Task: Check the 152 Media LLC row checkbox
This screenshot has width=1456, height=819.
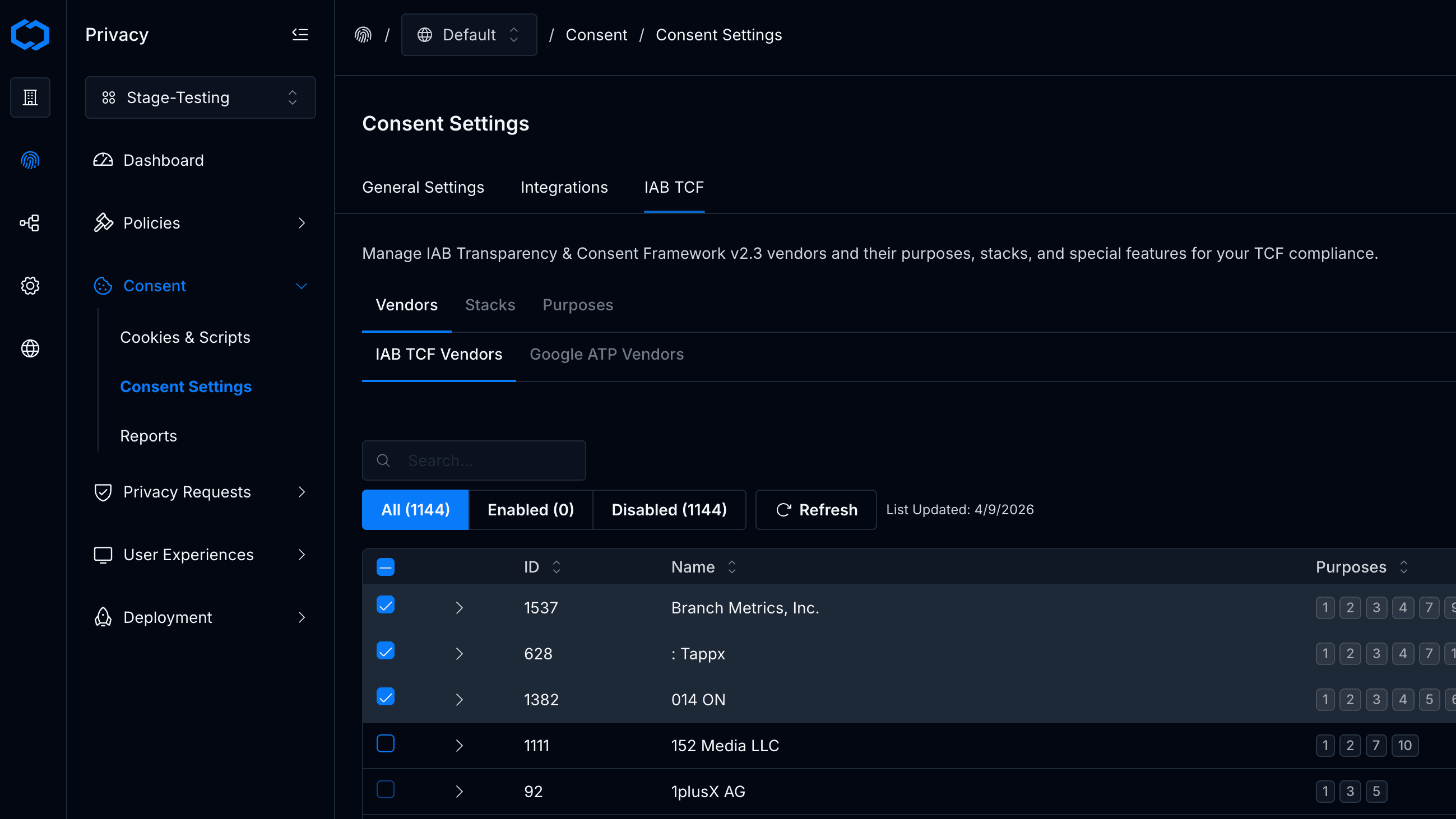Action: click(386, 743)
